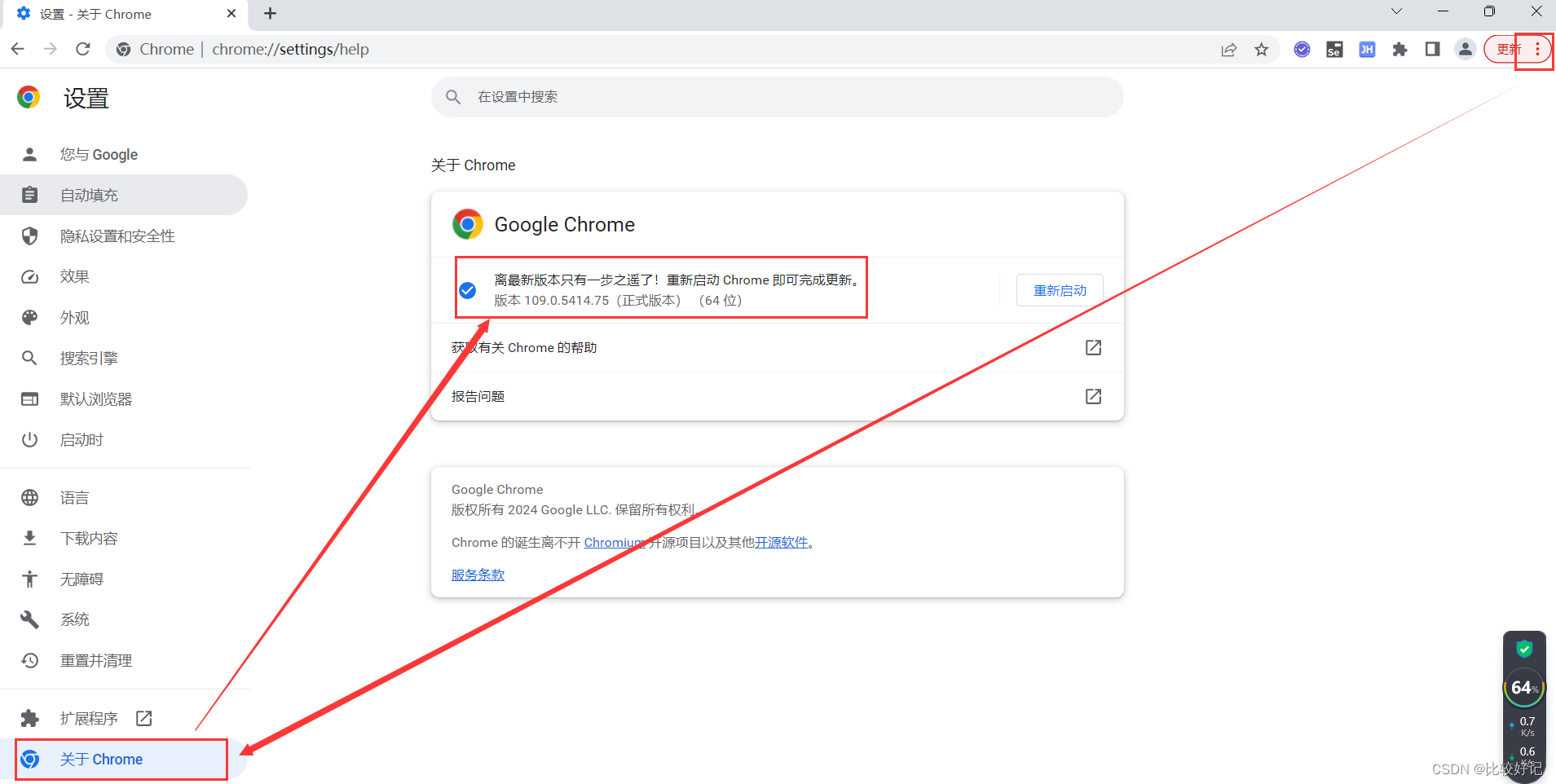Open external link icon for 报告问题
The height and width of the screenshot is (784, 1556).
tap(1093, 397)
